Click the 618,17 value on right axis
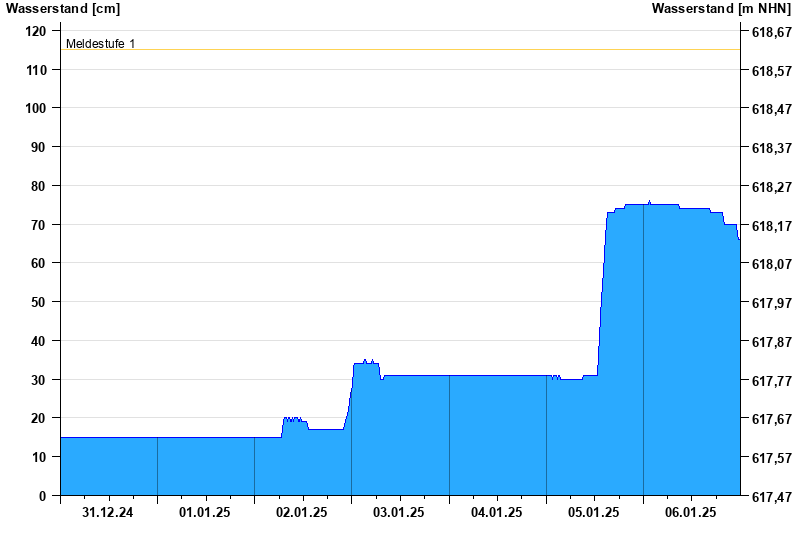This screenshot has height=550, width=800. pyautogui.click(x=770, y=226)
